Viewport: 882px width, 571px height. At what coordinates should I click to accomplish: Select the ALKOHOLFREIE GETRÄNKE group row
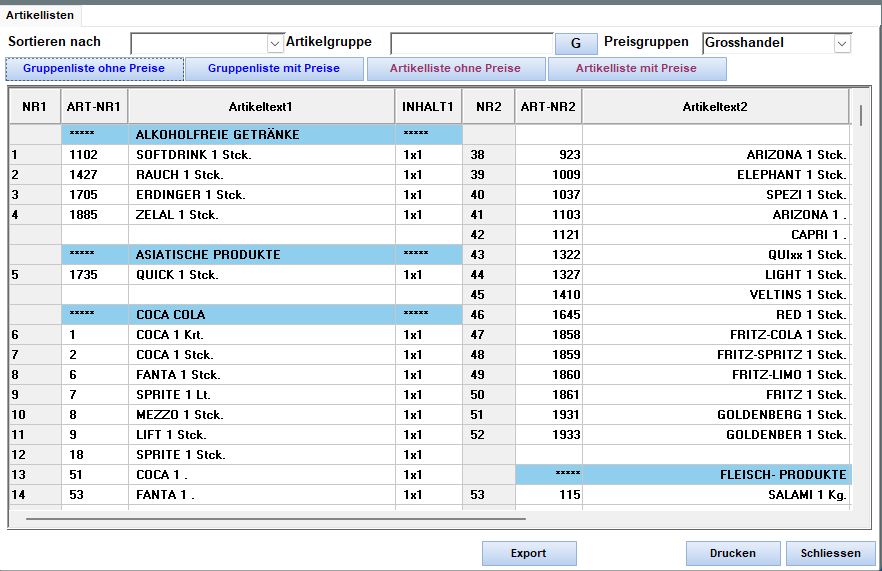[x=217, y=135]
